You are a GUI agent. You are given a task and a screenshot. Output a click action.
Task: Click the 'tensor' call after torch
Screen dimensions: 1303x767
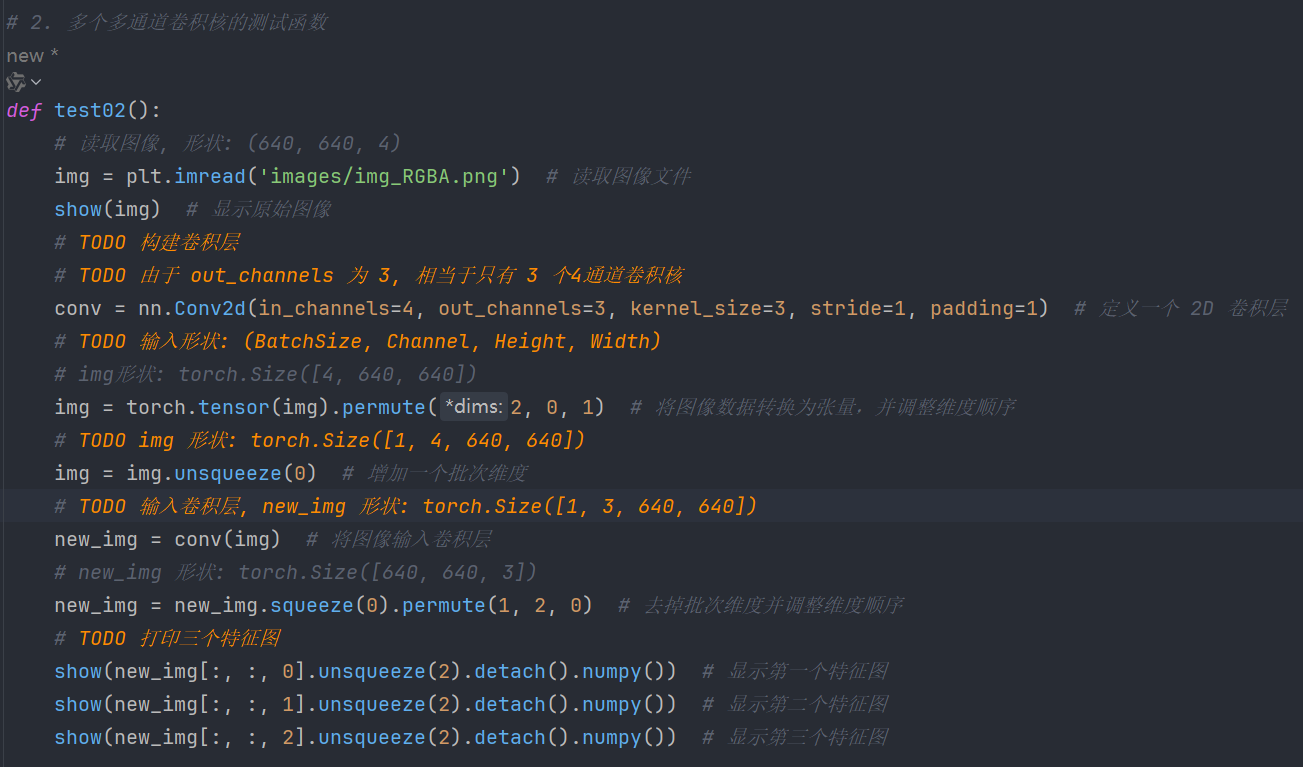click(x=234, y=407)
